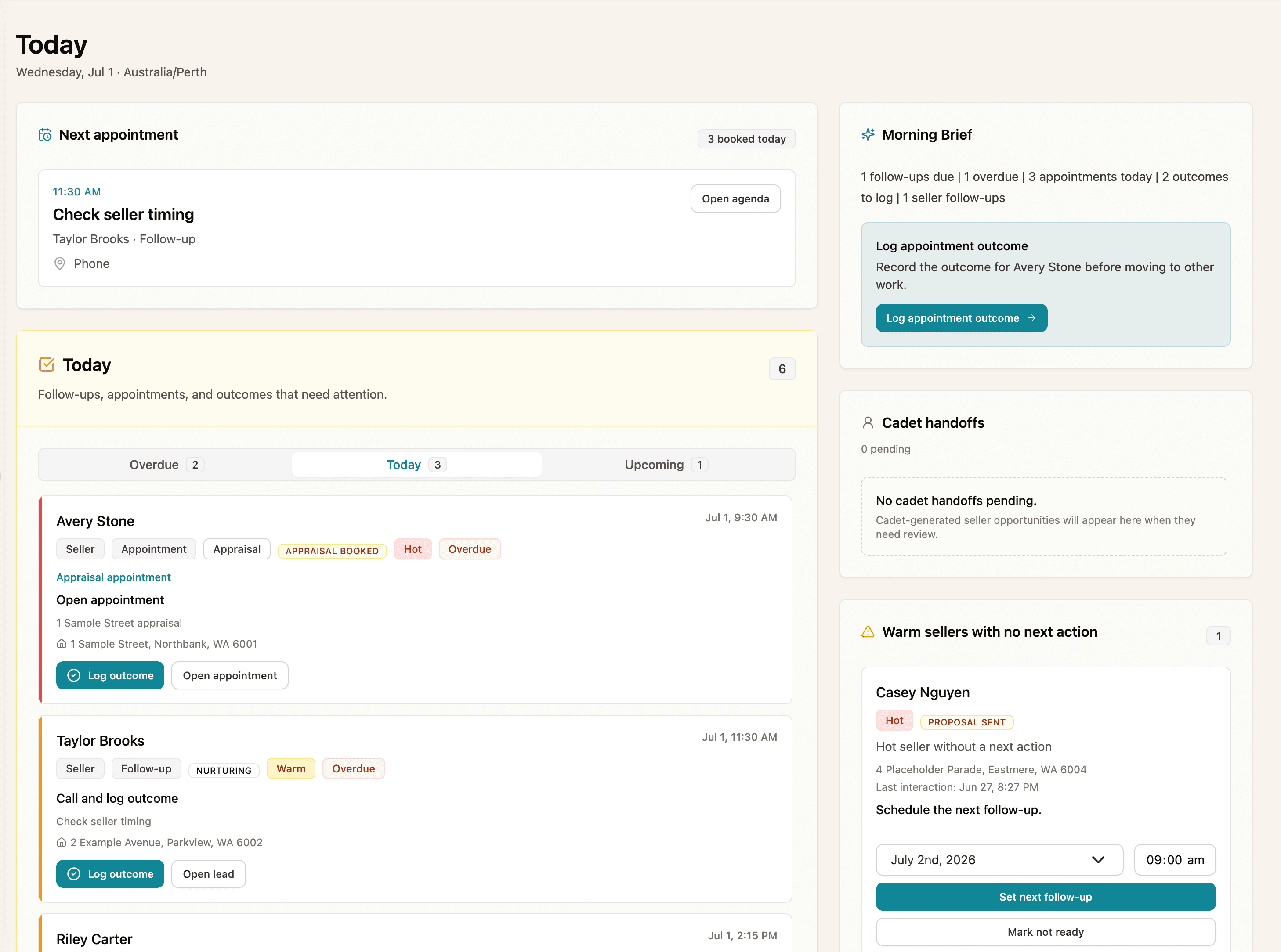Viewport: 1281px width, 952px height.
Task: Click the orange checkbox icon beside Today heading
Action: click(47, 365)
